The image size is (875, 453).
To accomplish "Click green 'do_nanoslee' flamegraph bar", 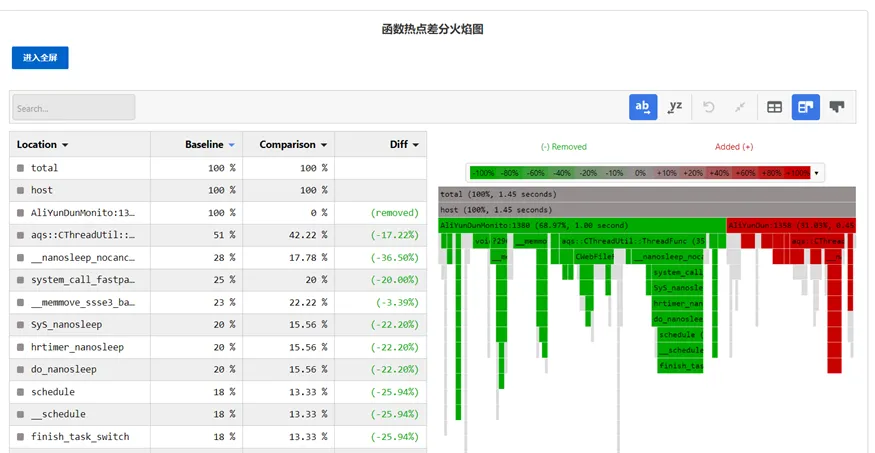I will point(677,319).
